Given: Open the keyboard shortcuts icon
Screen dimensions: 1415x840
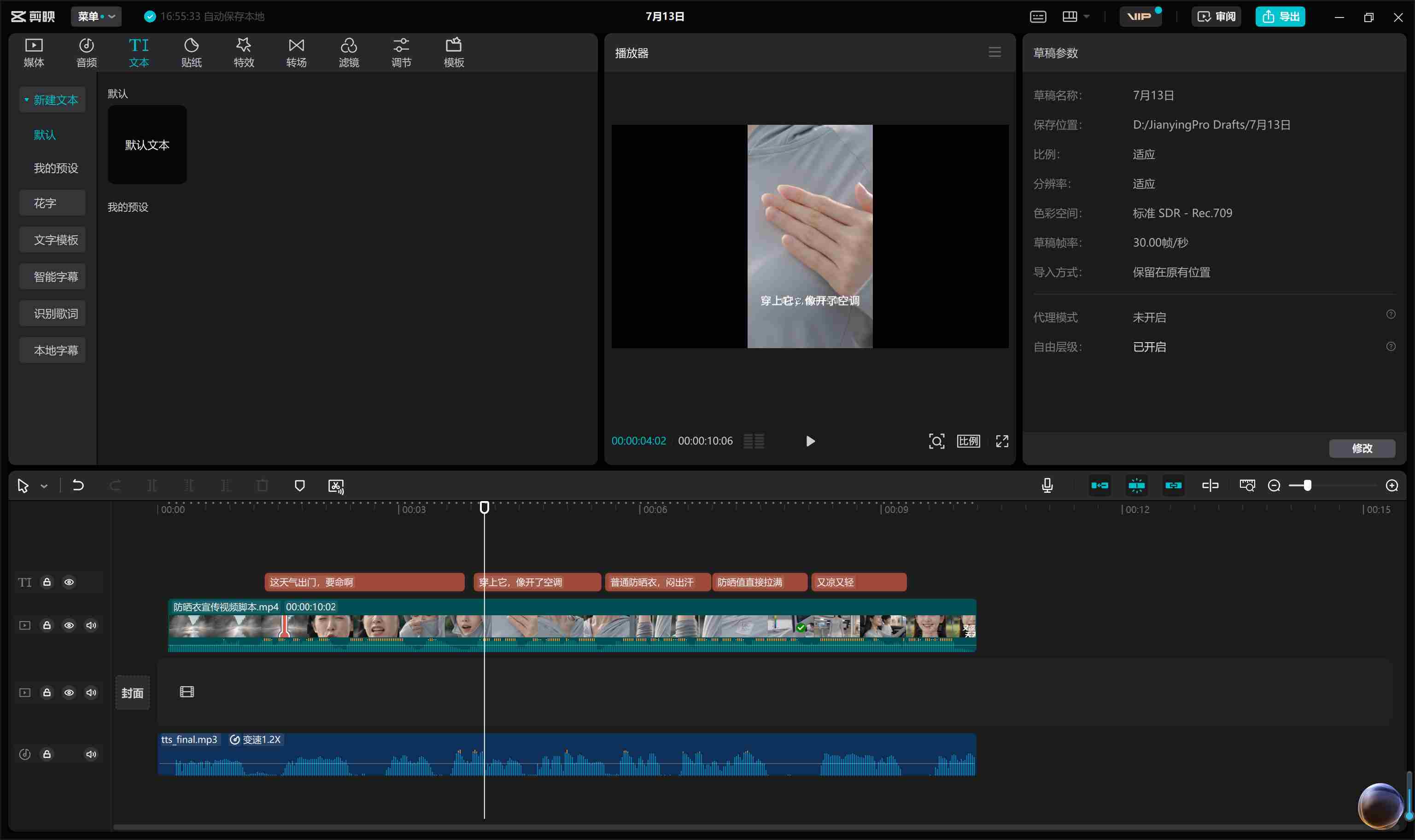Looking at the screenshot, I should point(1037,17).
